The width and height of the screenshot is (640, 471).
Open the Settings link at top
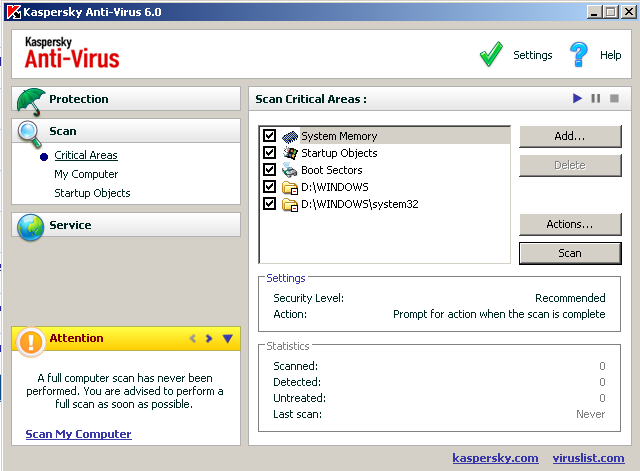[x=533, y=55]
